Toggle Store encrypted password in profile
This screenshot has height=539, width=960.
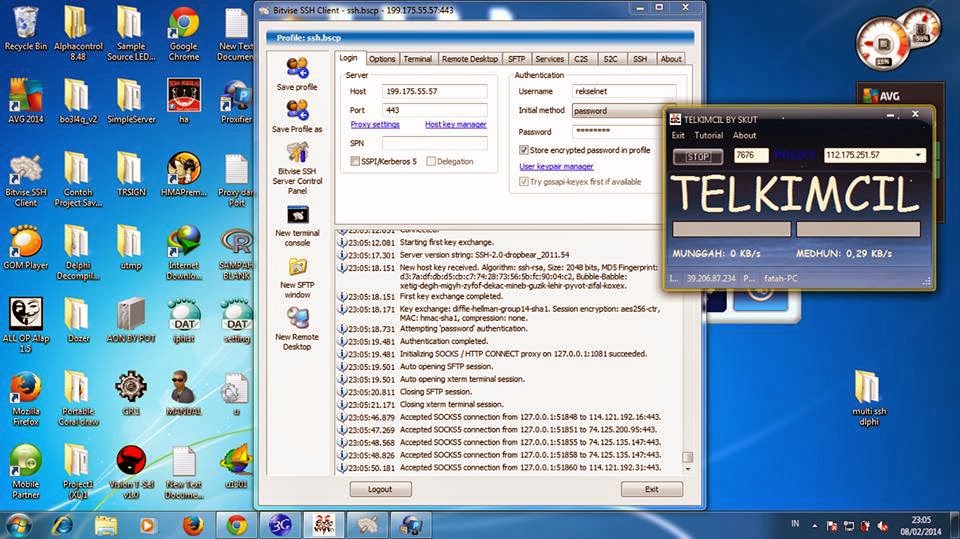tap(523, 150)
